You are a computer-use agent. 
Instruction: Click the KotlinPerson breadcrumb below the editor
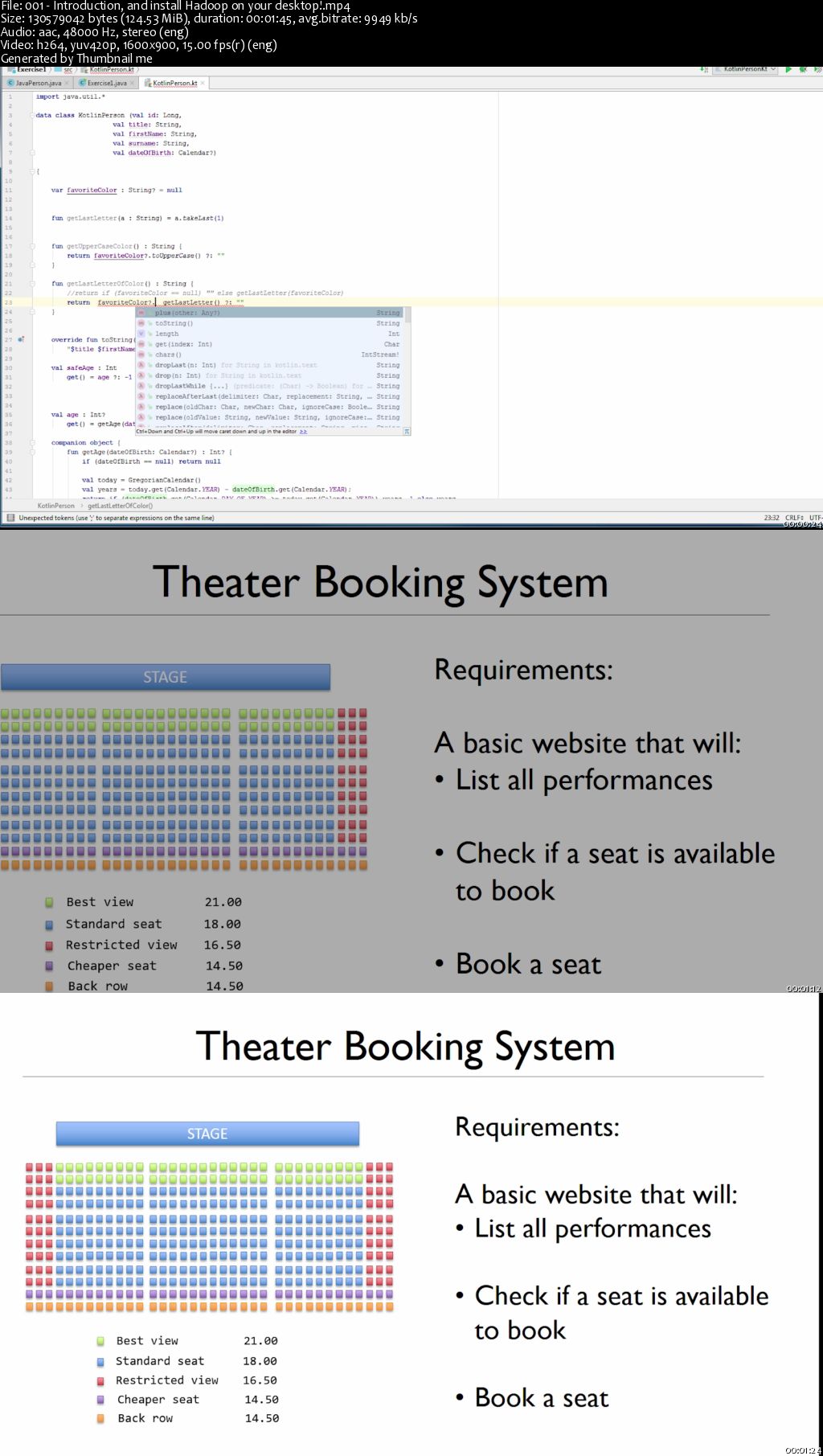[56, 506]
